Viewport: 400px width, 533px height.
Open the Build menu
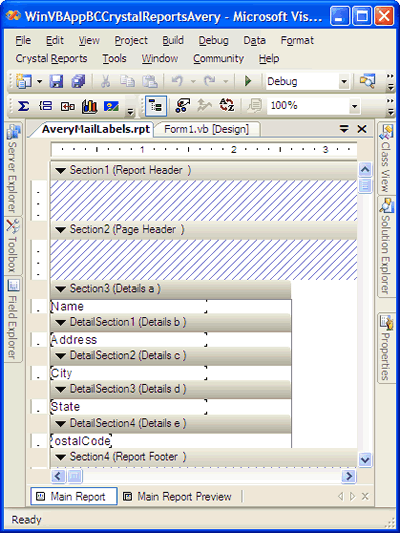(173, 40)
